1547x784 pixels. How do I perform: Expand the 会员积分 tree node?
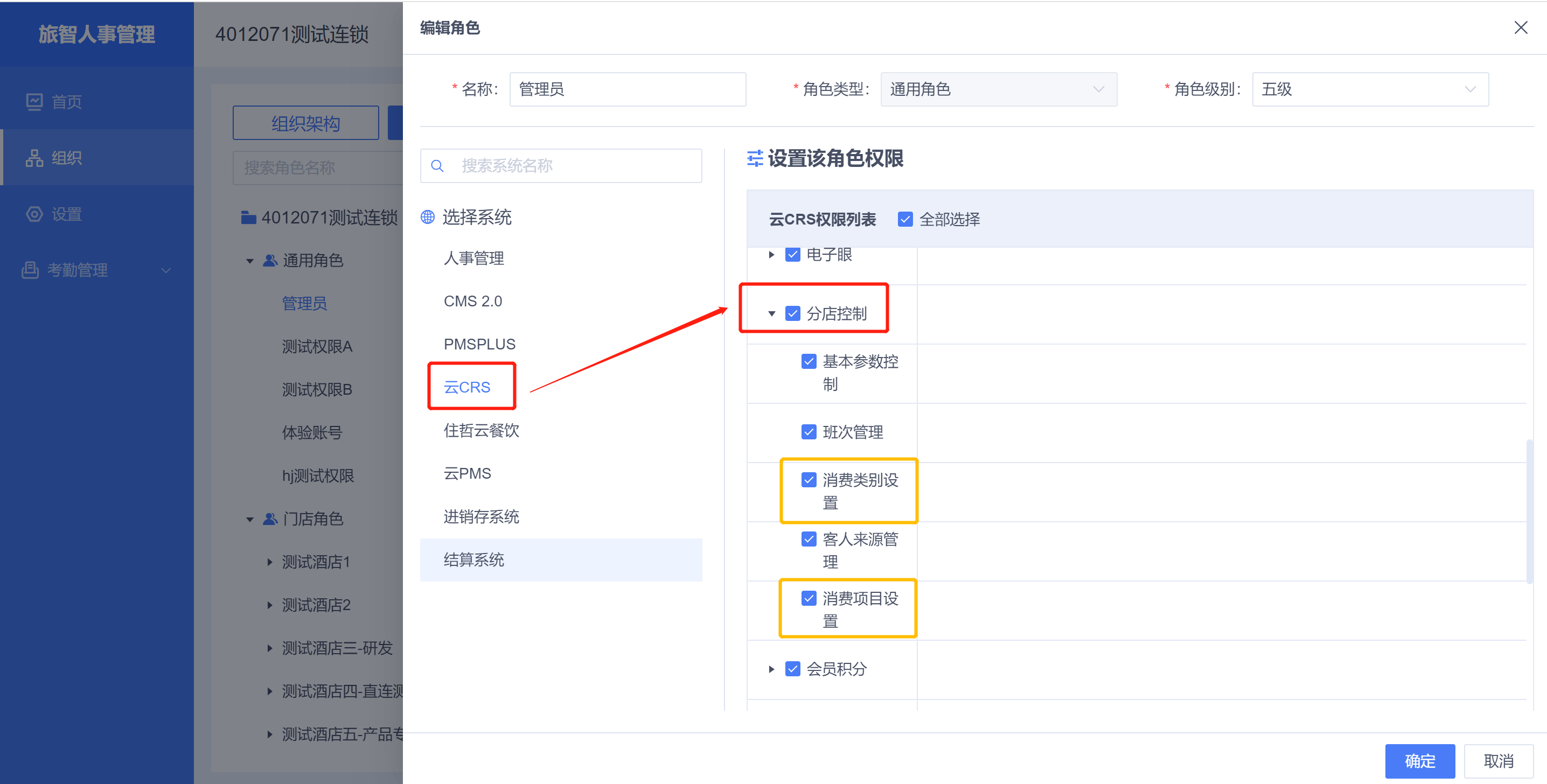(772, 669)
